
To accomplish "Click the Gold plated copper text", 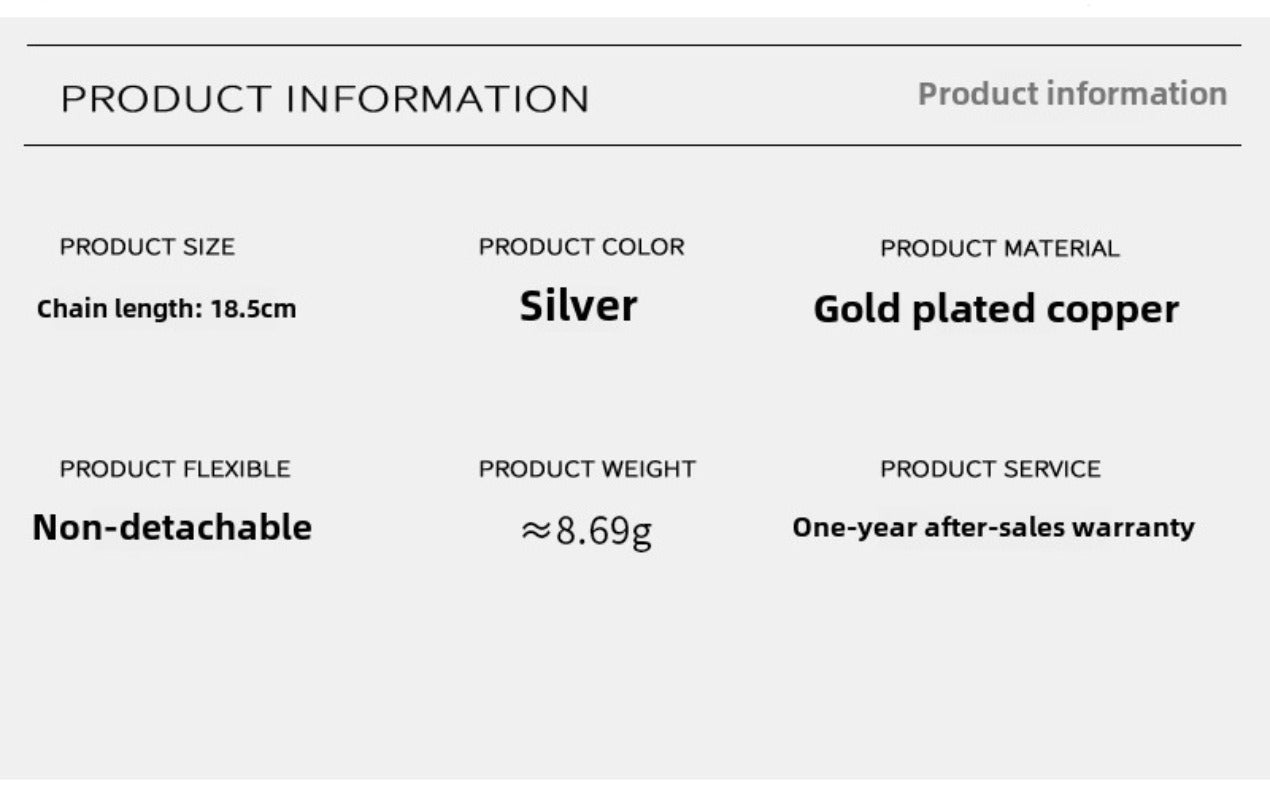I will [995, 310].
